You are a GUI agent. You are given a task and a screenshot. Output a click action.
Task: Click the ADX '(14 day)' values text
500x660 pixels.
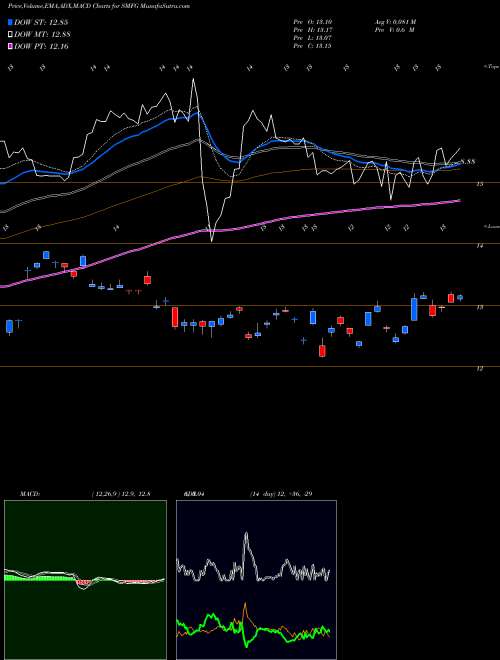[x=280, y=494]
